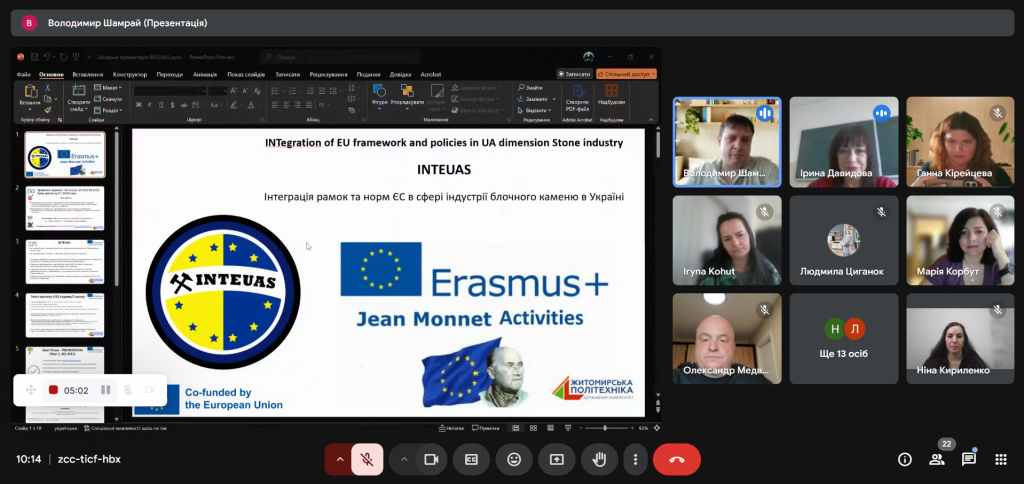Click meeting code zcc-ticf-hbx

(89, 459)
